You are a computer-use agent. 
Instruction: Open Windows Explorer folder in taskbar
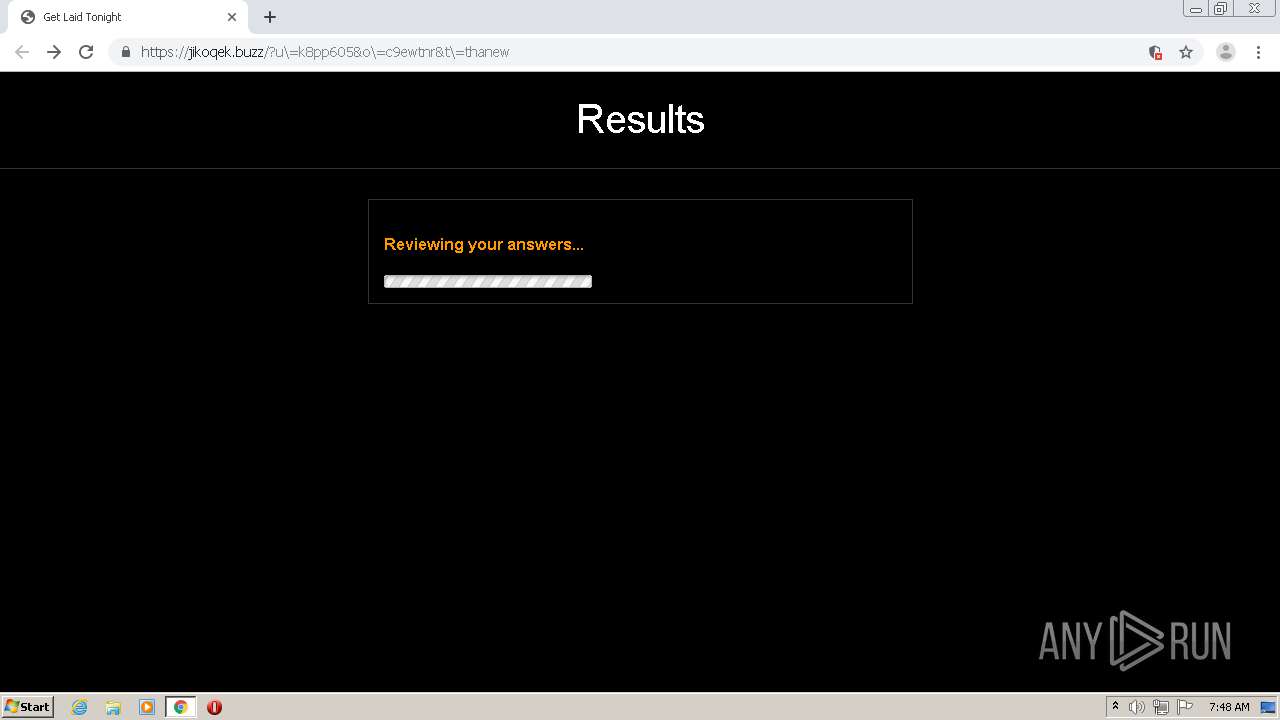tap(113, 707)
